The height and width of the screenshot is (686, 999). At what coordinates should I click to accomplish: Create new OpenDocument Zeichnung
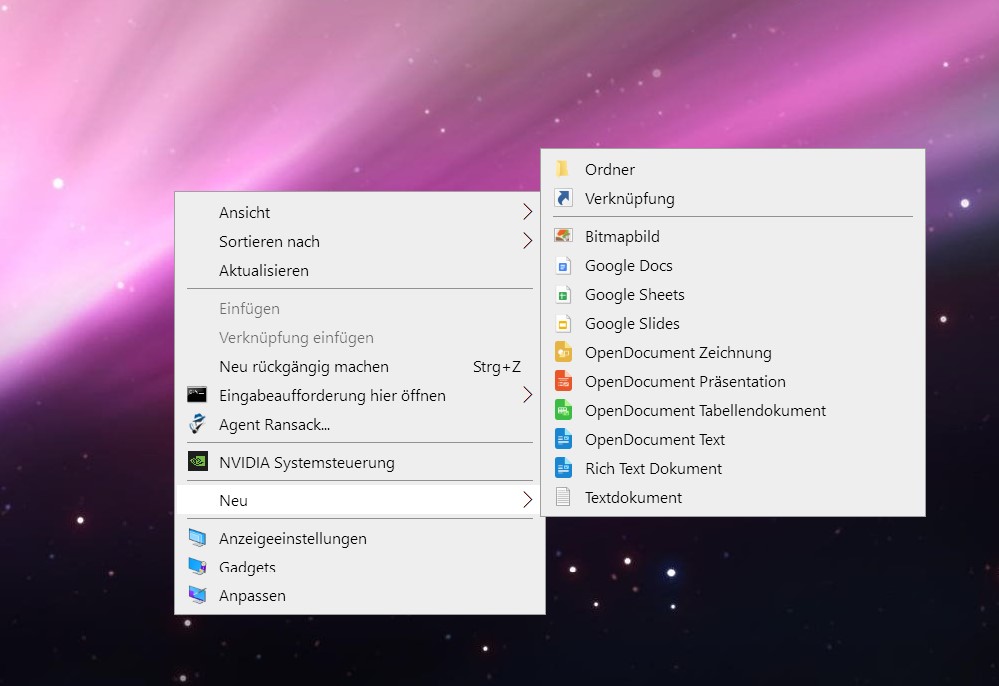coord(733,353)
